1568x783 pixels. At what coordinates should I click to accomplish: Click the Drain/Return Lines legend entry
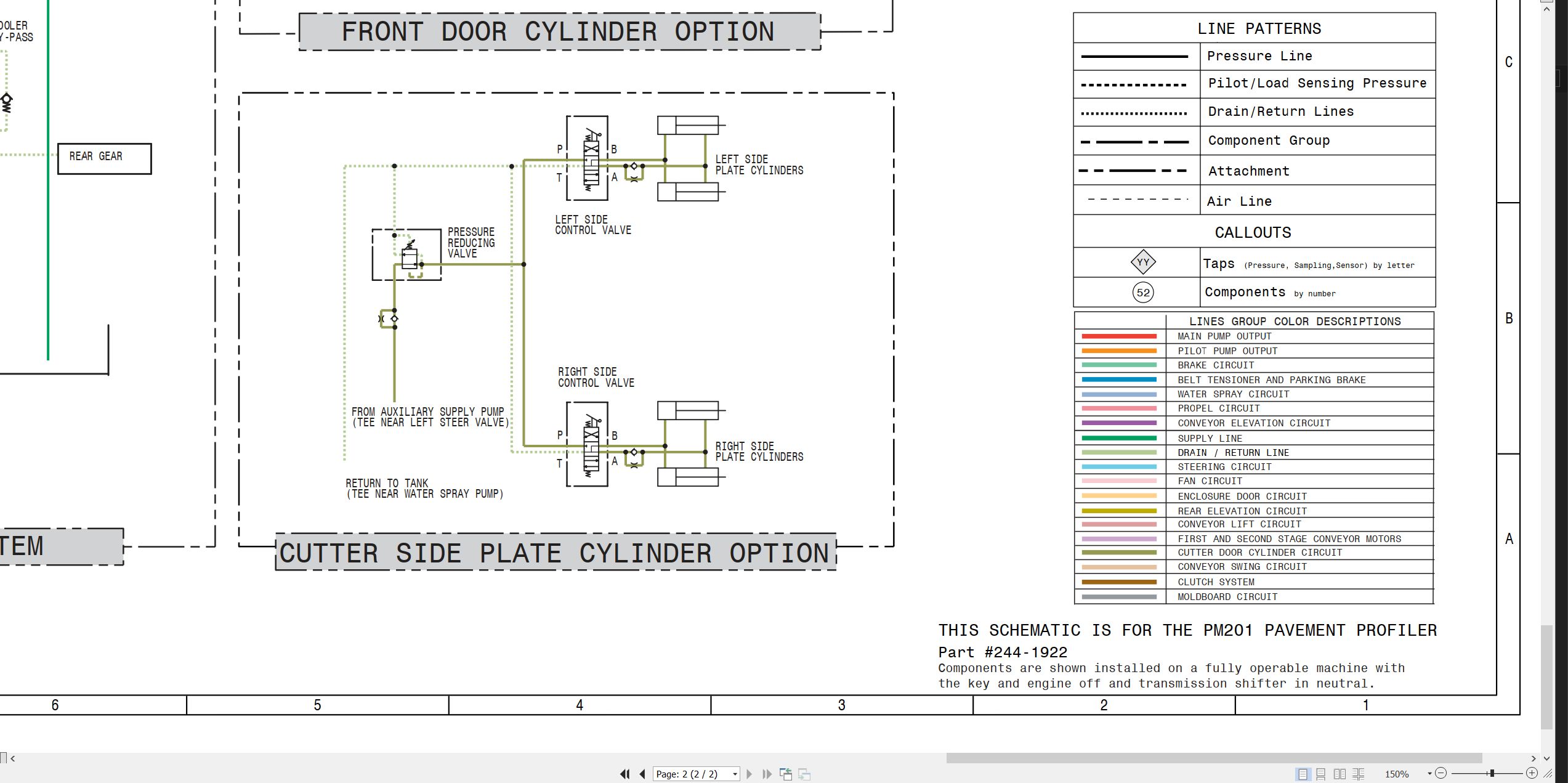(1280, 112)
